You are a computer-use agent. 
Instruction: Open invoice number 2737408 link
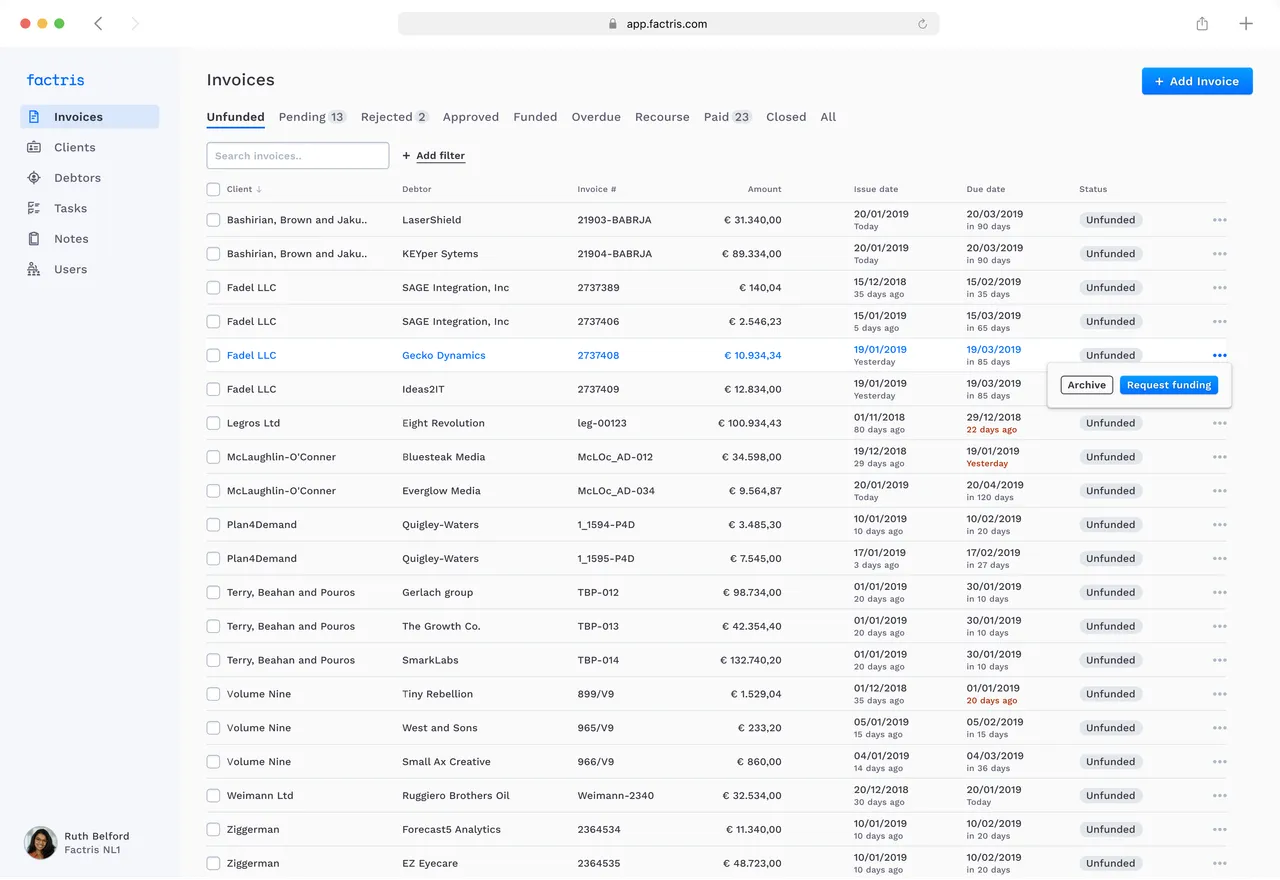(598, 356)
